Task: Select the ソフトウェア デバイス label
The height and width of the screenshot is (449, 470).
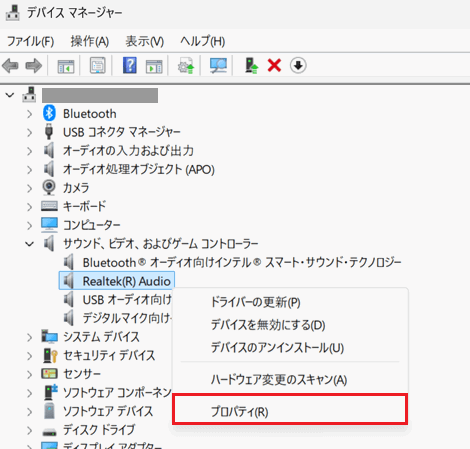Action: click(108, 411)
